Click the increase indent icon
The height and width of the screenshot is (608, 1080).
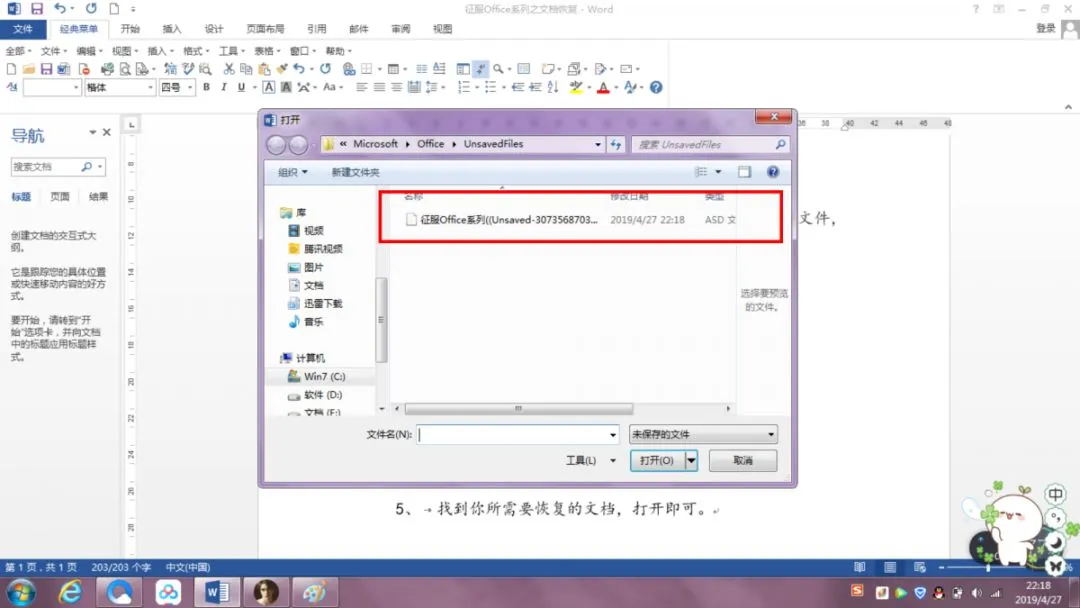(x=535, y=87)
